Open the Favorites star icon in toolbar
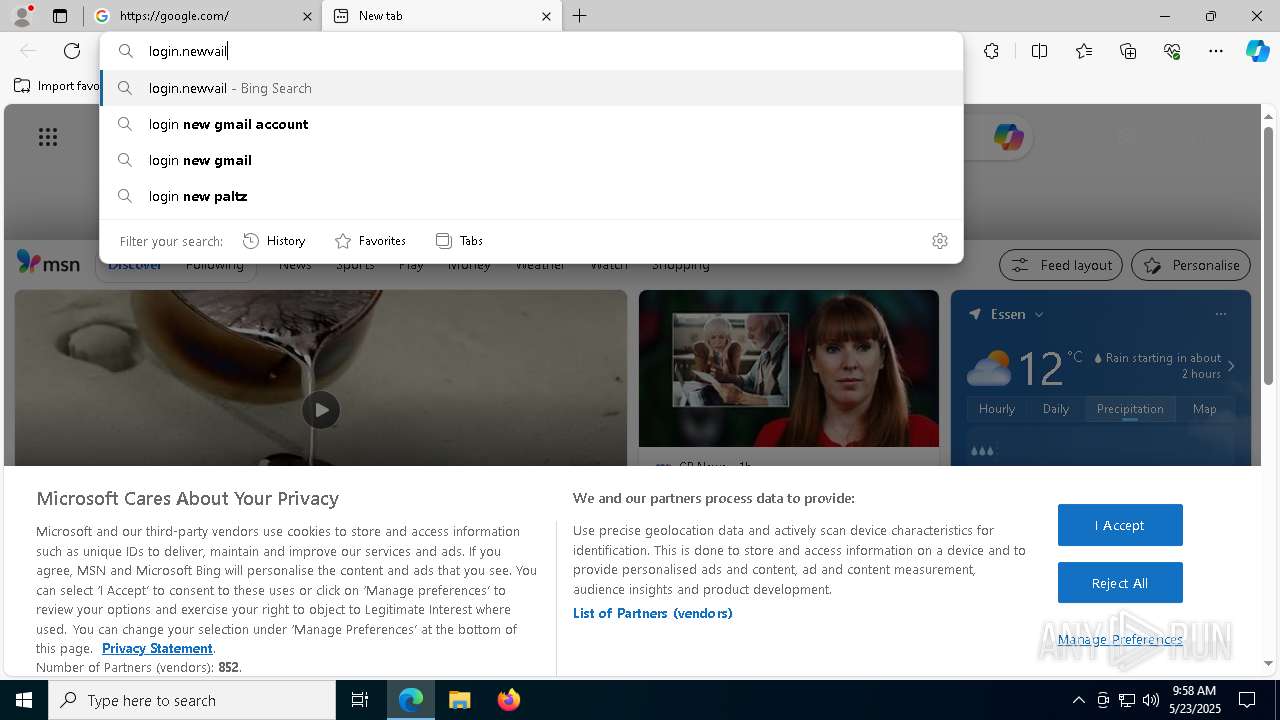The image size is (1280, 720). pos(1084,51)
